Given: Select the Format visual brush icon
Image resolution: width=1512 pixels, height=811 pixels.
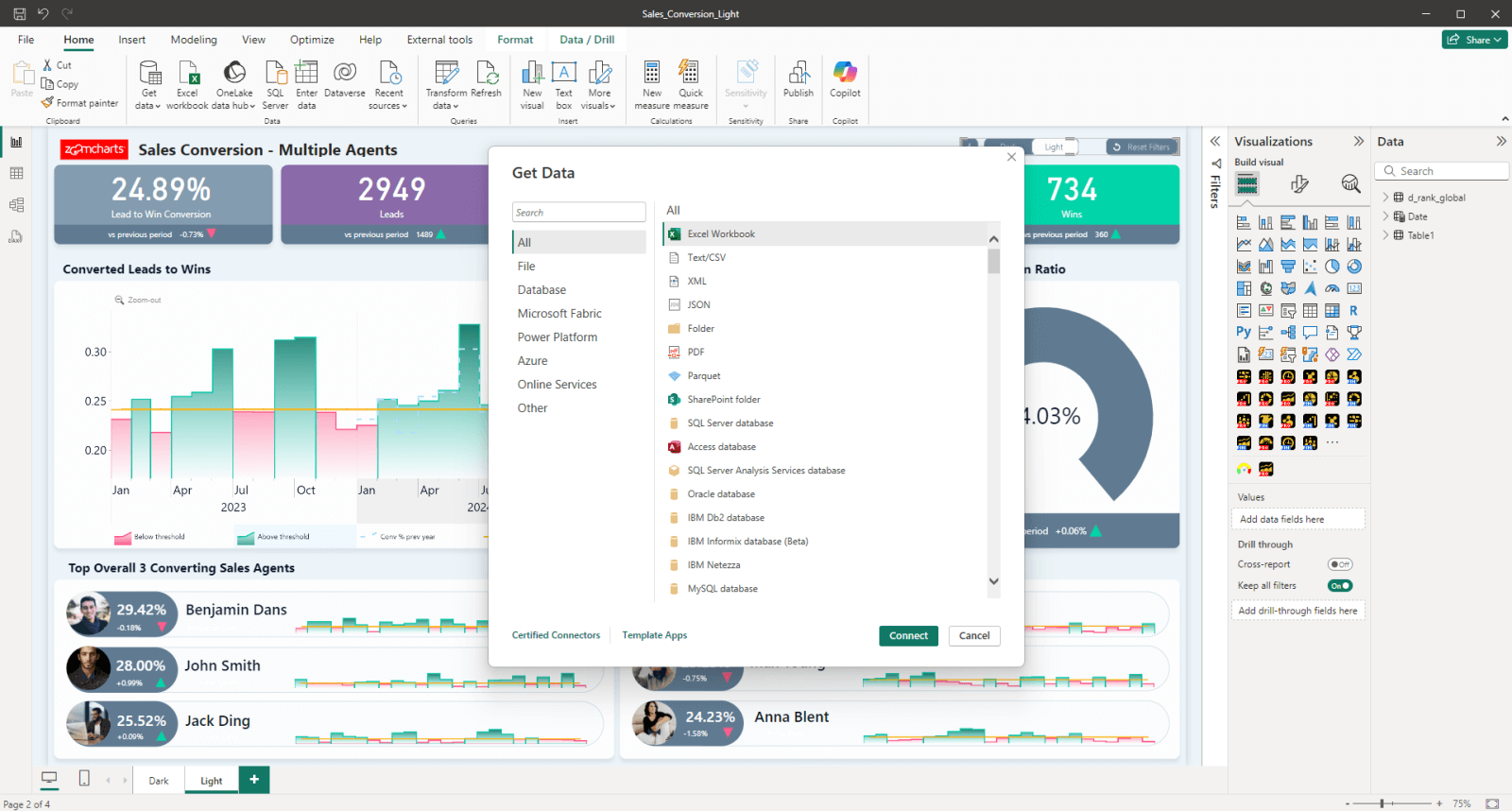Looking at the screenshot, I should pos(1299,183).
